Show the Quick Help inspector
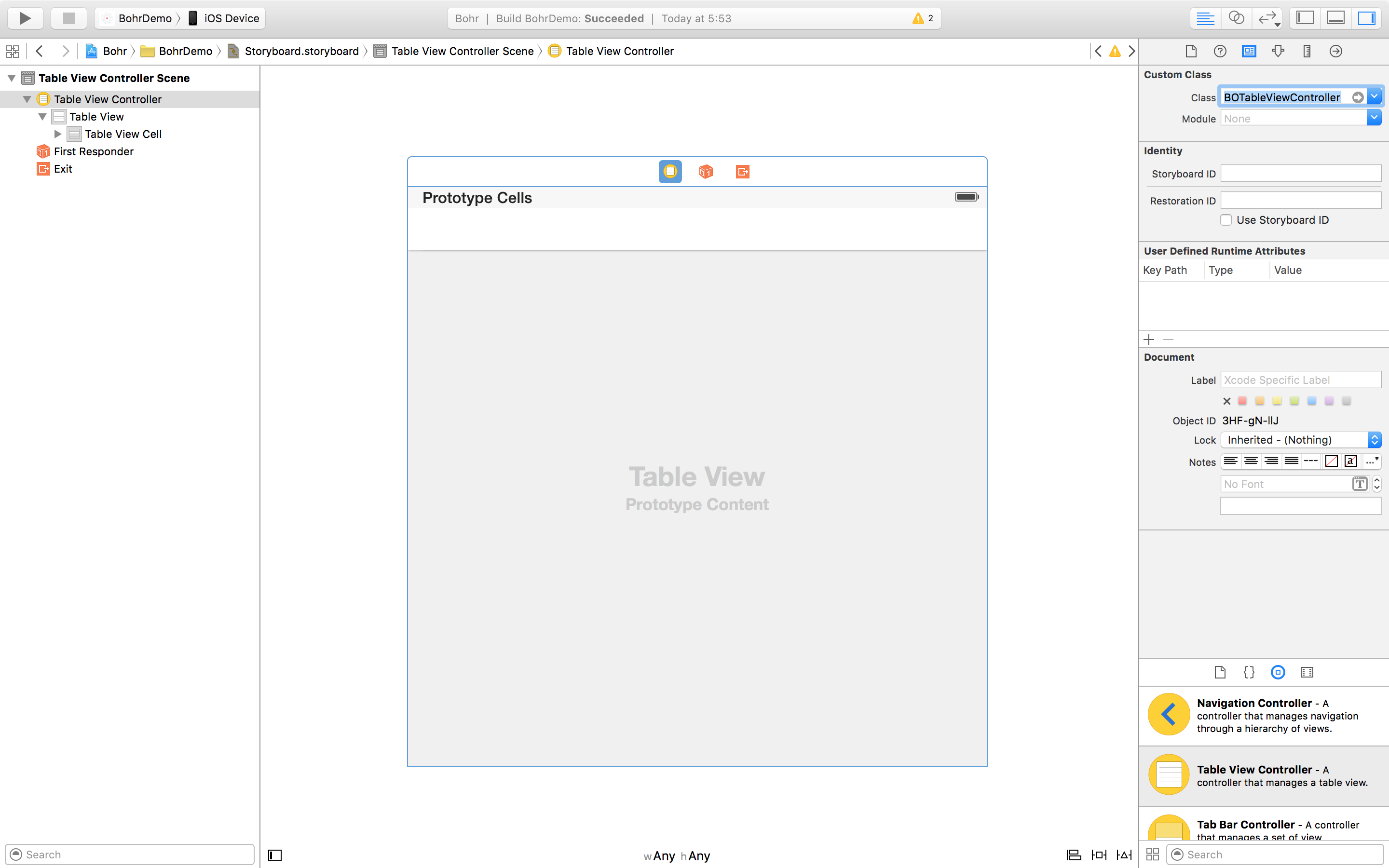 tap(1220, 51)
